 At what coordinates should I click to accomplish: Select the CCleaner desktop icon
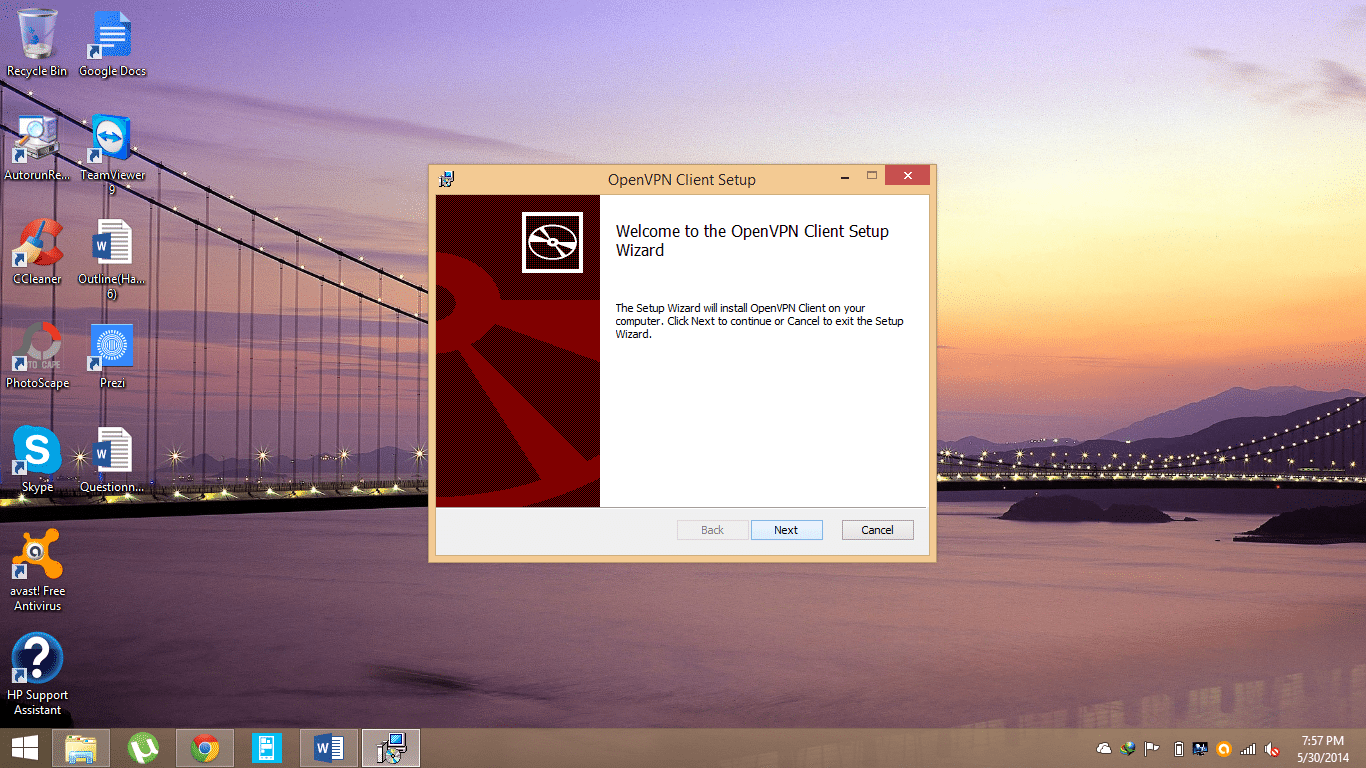[x=37, y=250]
